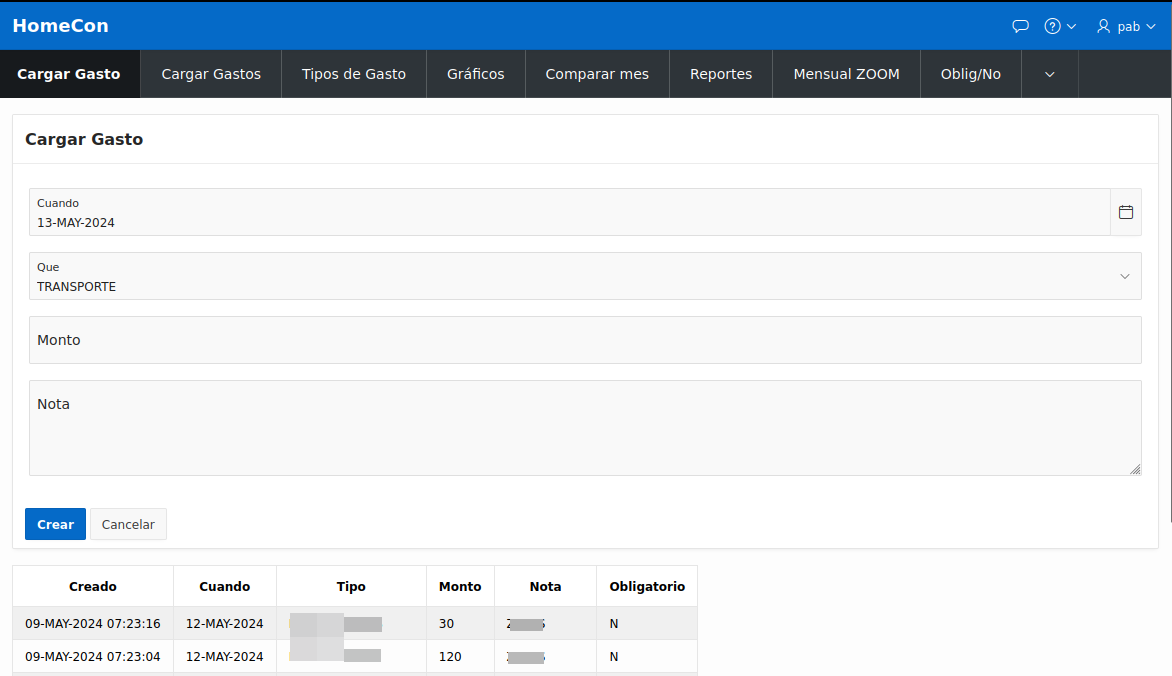This screenshot has height=676, width=1172.
Task: Expand the navigation overflow chevron menu
Action: click(1049, 73)
